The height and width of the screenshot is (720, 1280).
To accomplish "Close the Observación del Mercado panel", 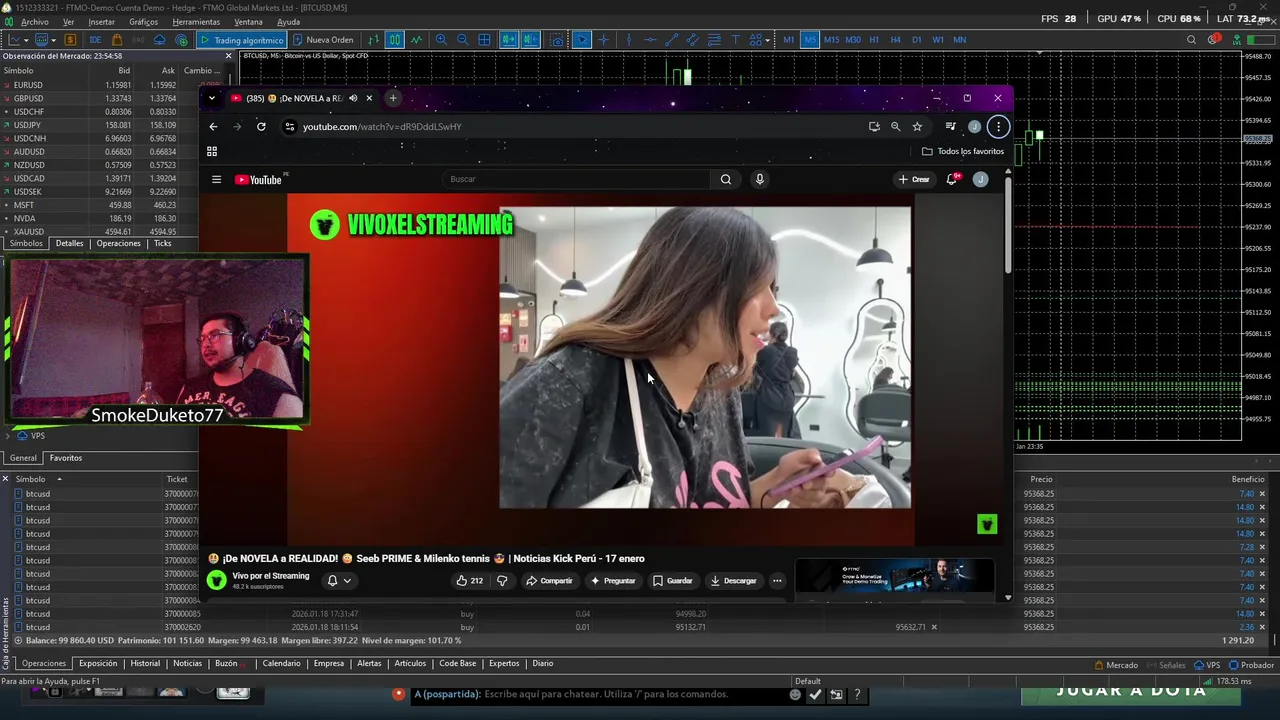I will click(228, 56).
